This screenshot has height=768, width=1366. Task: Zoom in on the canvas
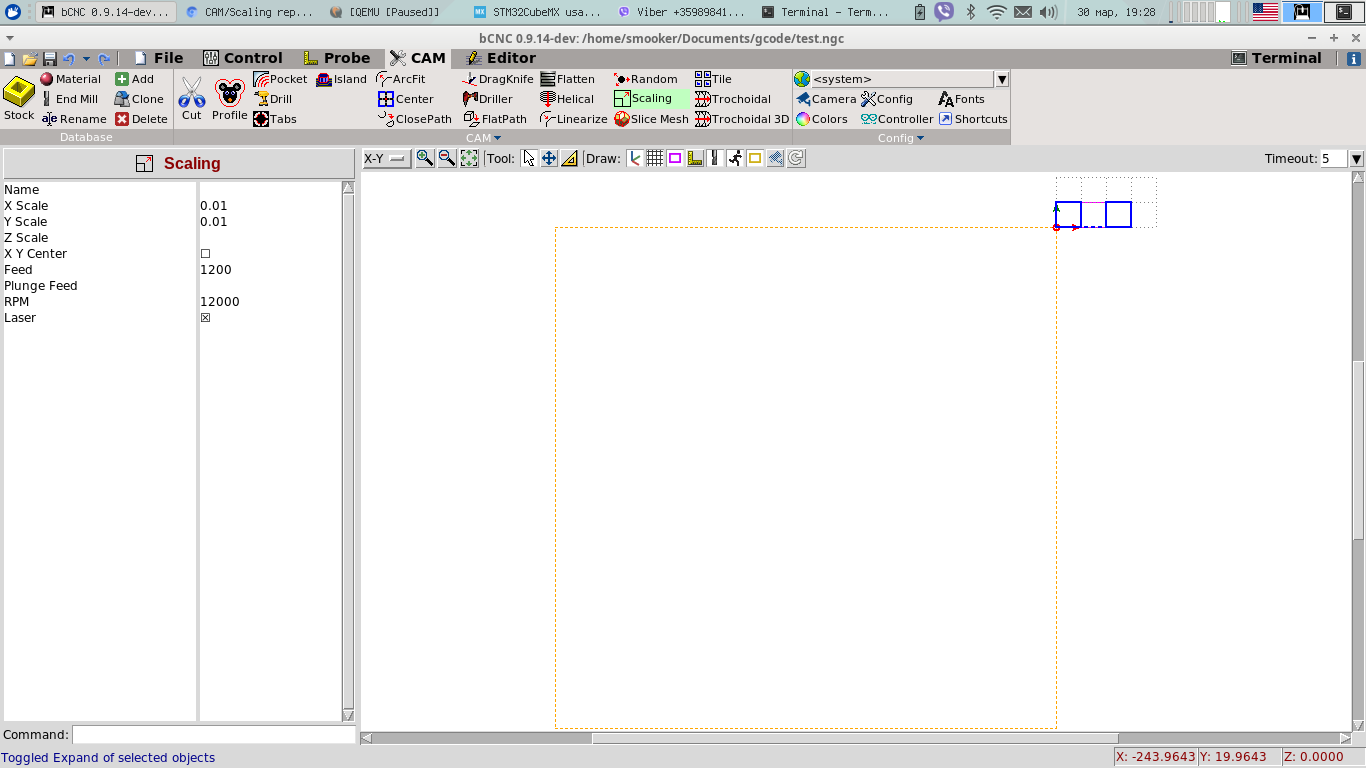coord(425,158)
